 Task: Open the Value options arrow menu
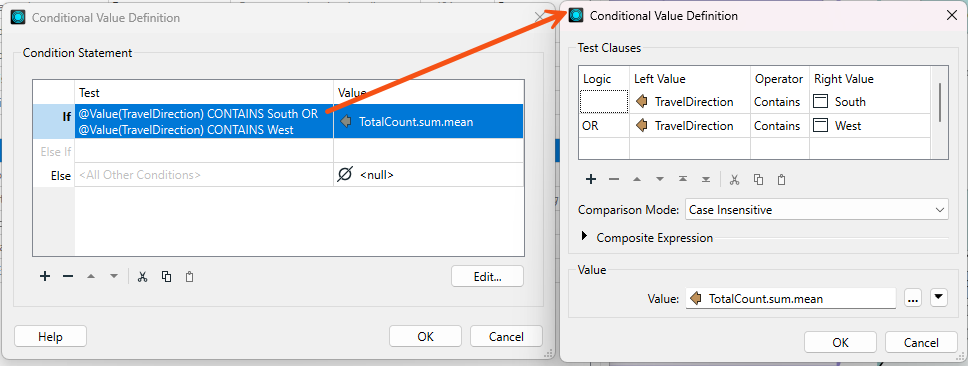[x=938, y=298]
